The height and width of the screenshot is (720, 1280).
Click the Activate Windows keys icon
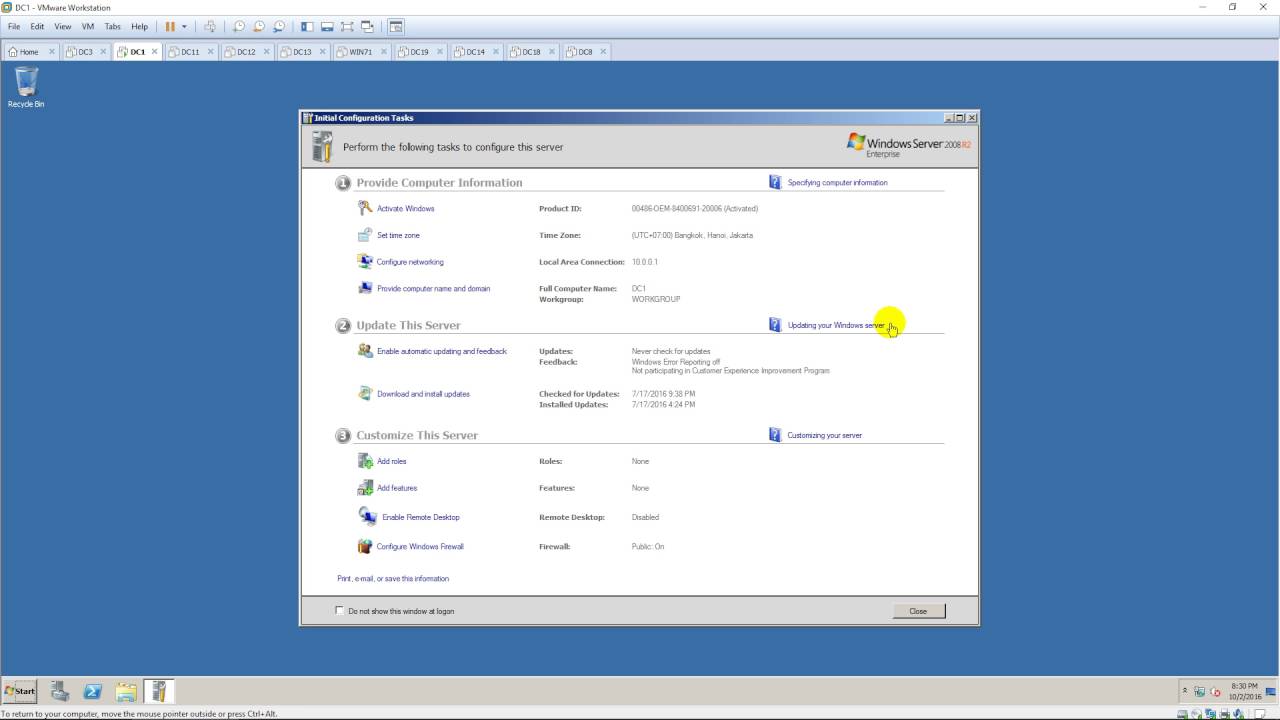[365, 208]
